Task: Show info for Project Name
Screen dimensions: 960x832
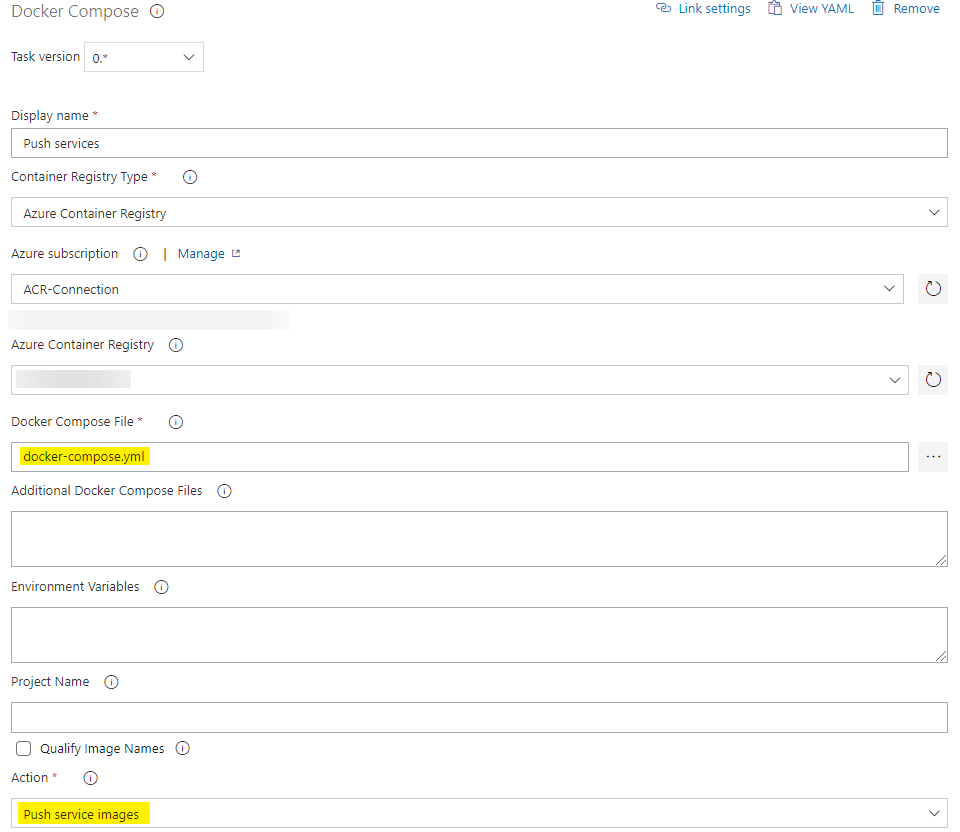Action: coord(111,682)
